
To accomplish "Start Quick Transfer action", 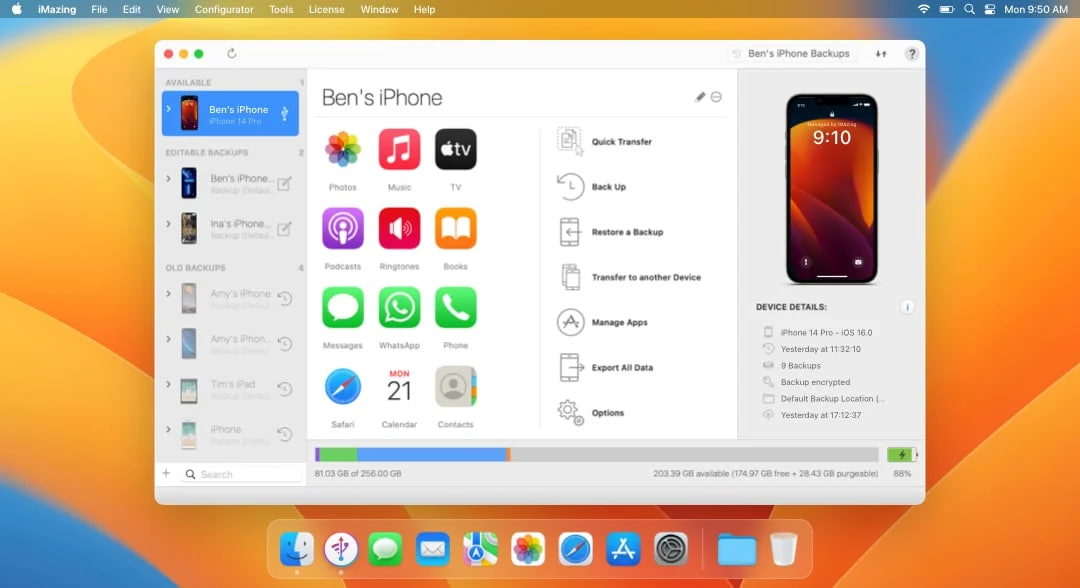I will click(620, 142).
